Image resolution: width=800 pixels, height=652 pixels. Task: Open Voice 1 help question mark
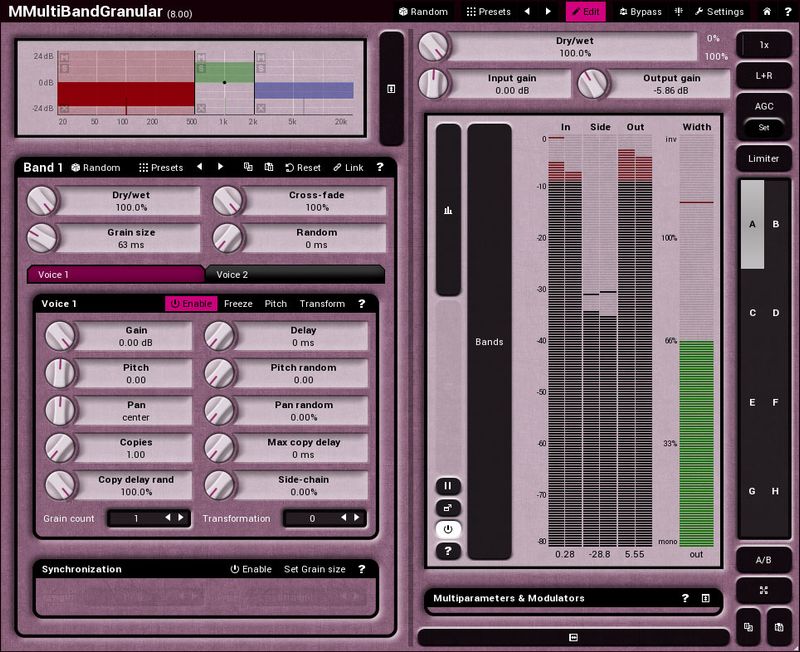pos(362,304)
